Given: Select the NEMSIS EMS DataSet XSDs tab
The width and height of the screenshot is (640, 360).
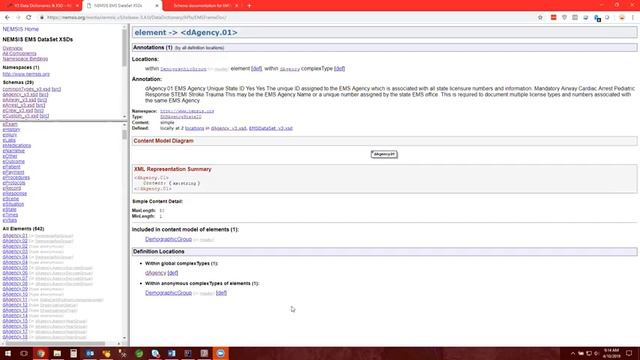Looking at the screenshot, I should tap(118, 6).
